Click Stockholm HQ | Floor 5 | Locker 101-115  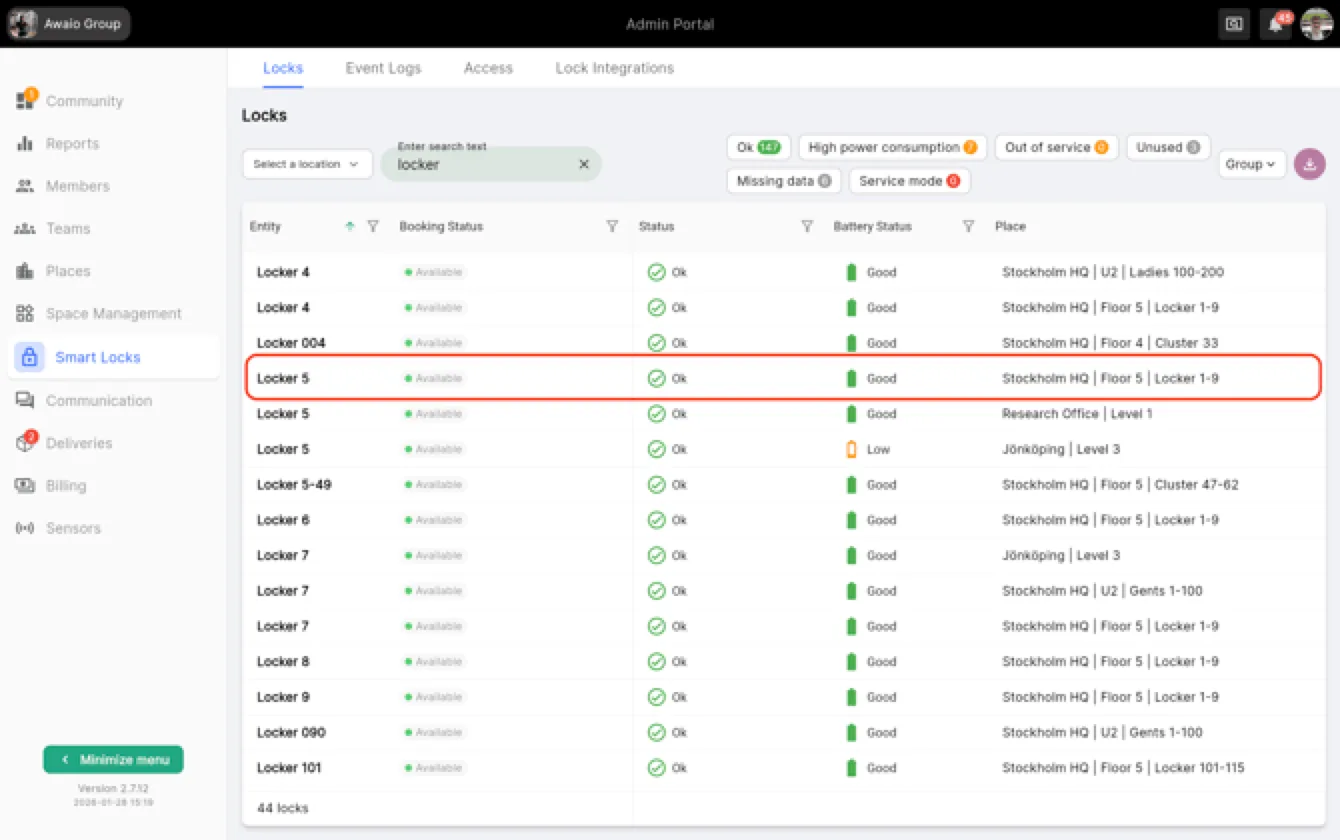coord(1123,768)
